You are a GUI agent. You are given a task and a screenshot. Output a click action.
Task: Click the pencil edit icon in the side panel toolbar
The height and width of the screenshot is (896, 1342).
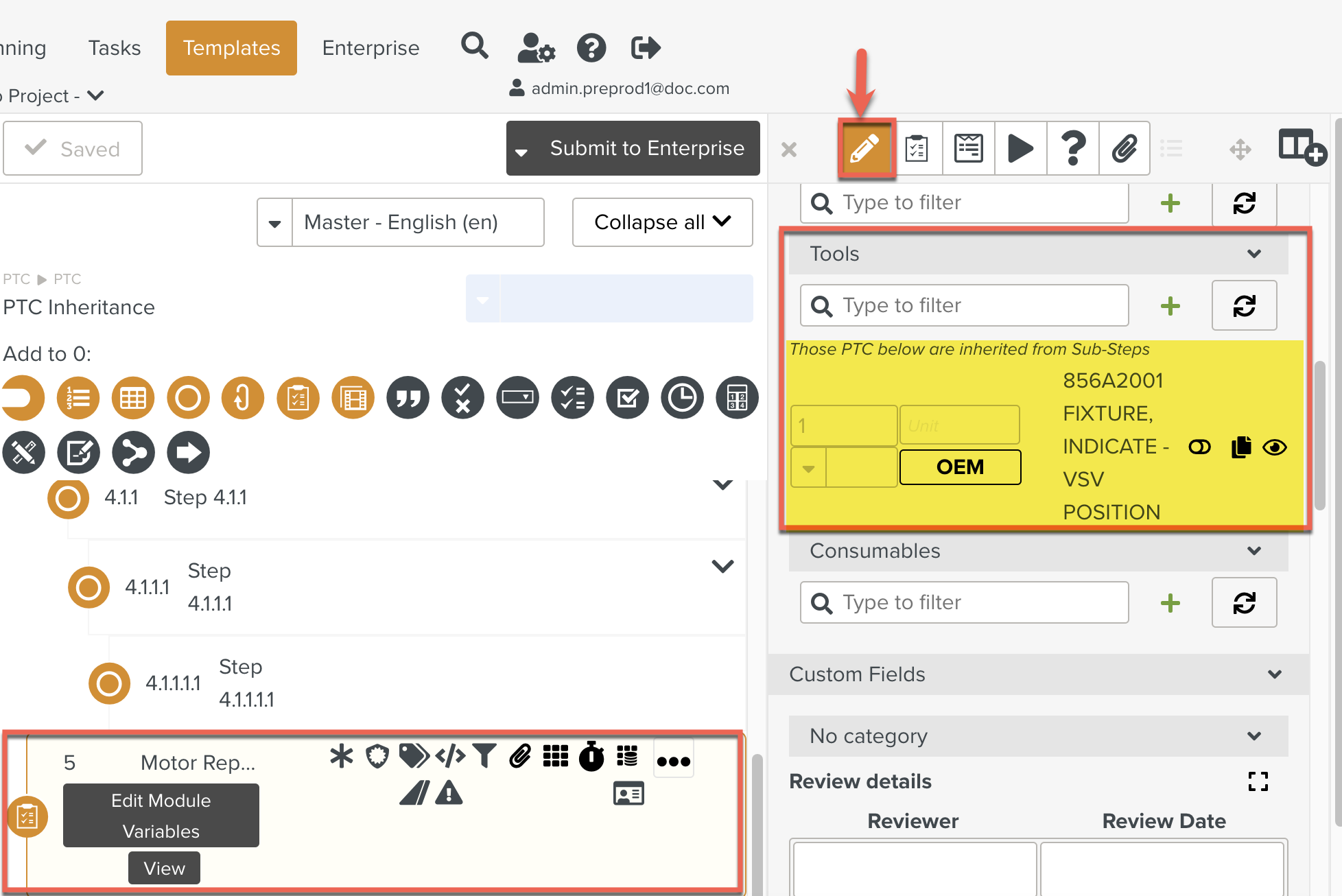pos(864,148)
